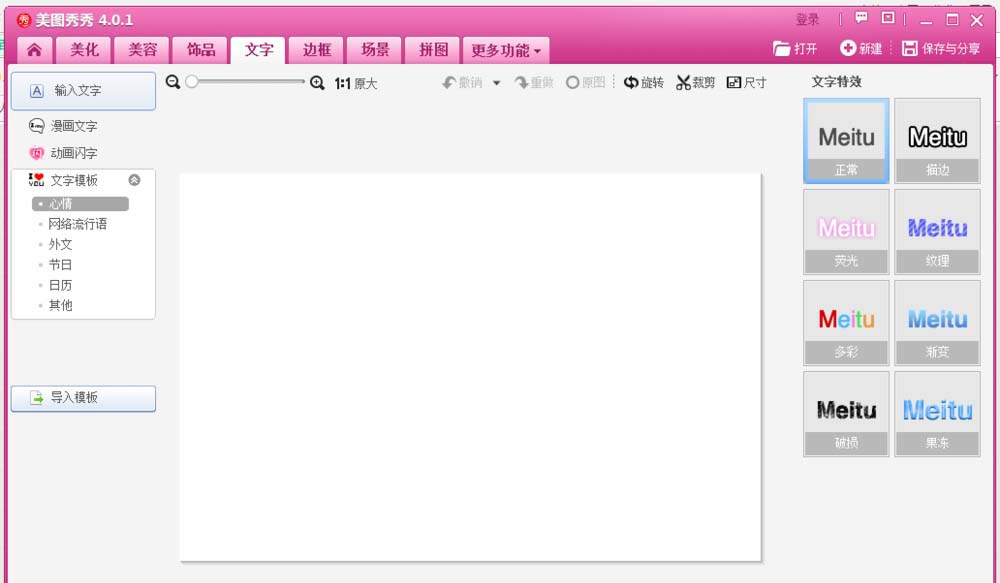Screen dimensions: 1000x583
Task: Click the 导入模板 button
Action: click(84, 398)
